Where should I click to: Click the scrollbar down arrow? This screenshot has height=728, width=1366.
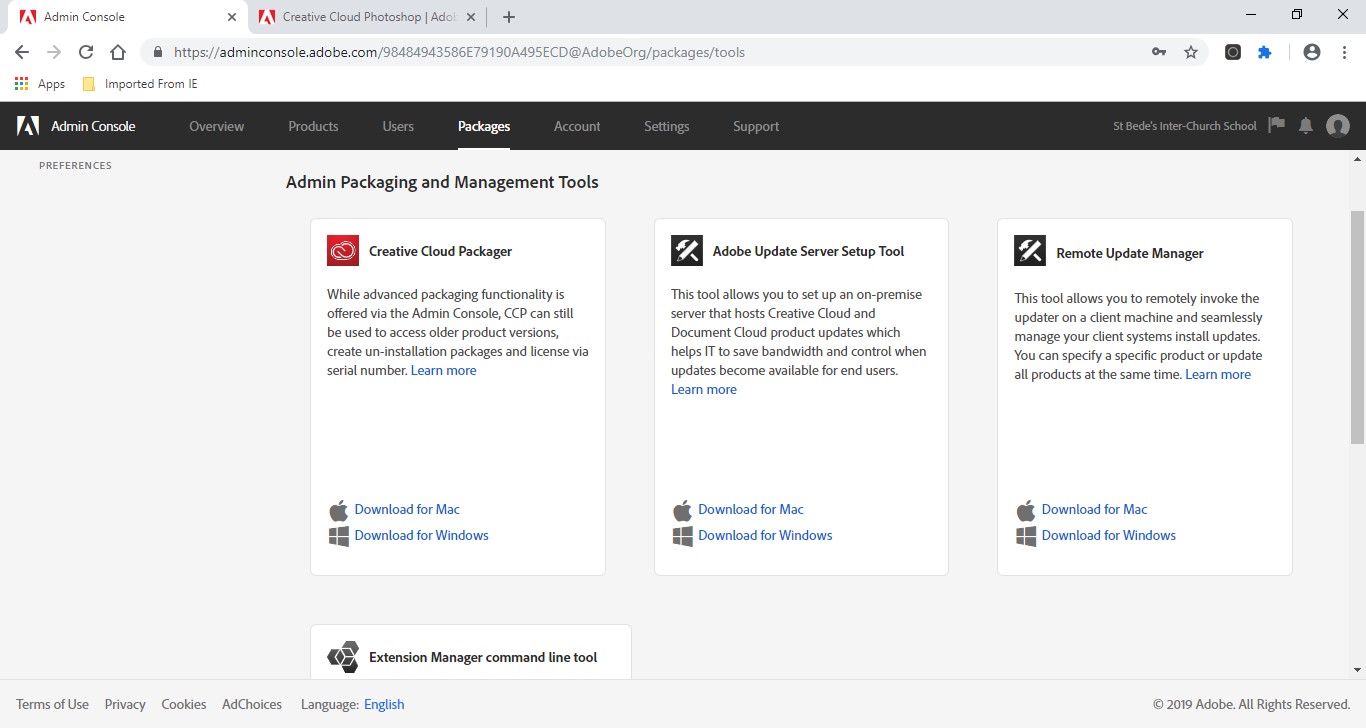[x=1357, y=670]
